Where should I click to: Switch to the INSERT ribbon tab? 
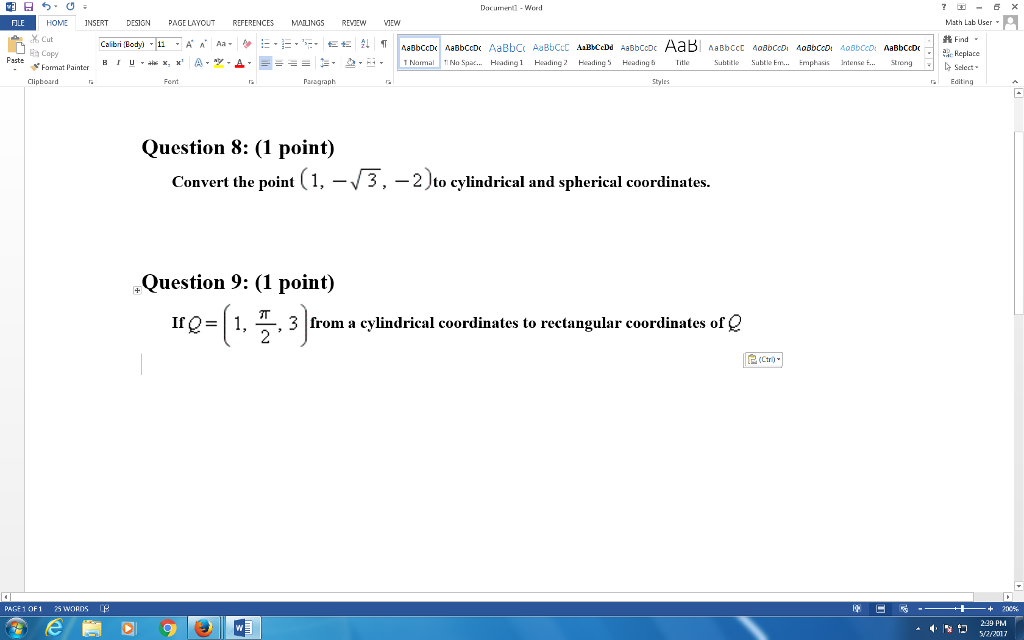click(x=96, y=22)
